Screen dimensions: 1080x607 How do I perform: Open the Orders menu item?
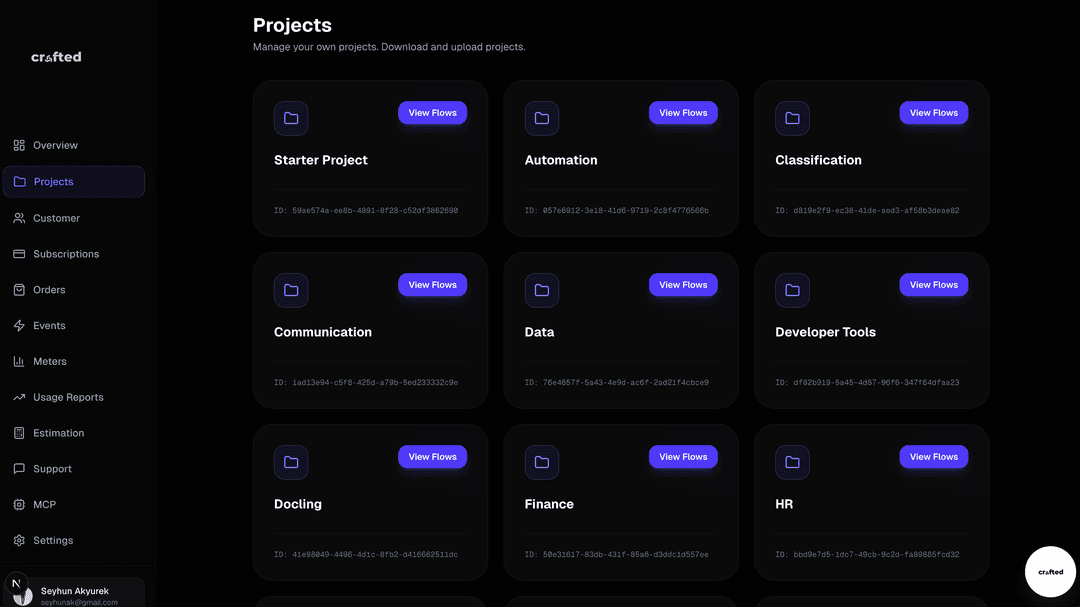[49, 290]
